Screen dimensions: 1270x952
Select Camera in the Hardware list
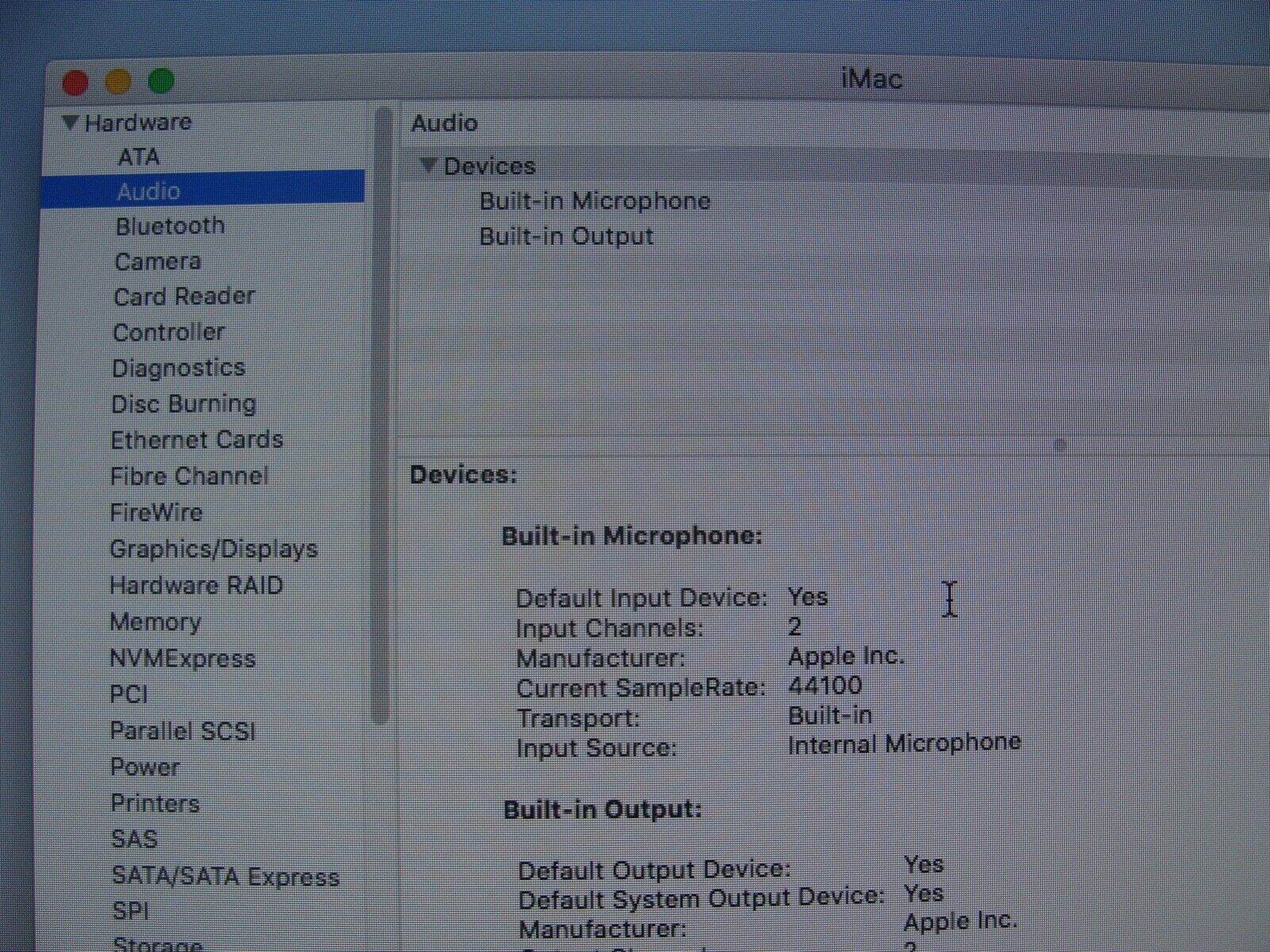point(157,261)
